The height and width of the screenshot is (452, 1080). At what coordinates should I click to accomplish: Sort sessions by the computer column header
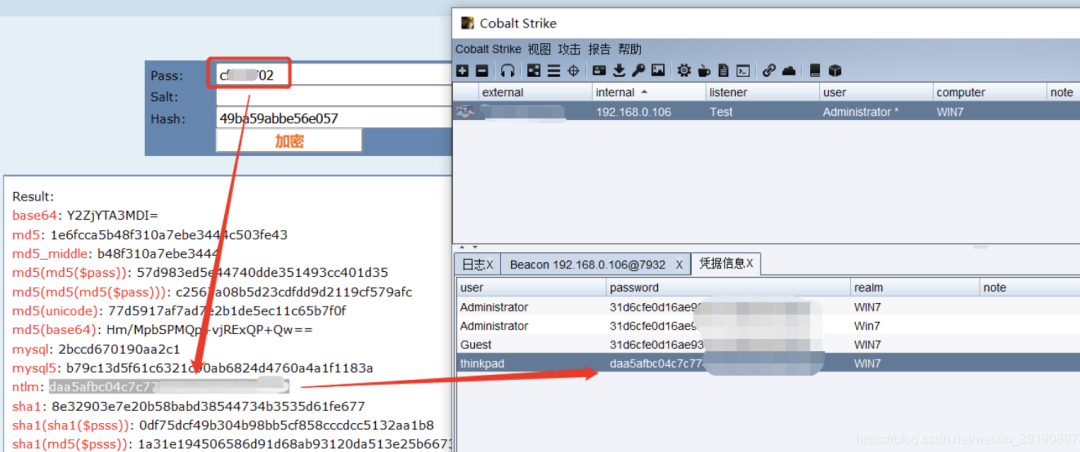990,92
